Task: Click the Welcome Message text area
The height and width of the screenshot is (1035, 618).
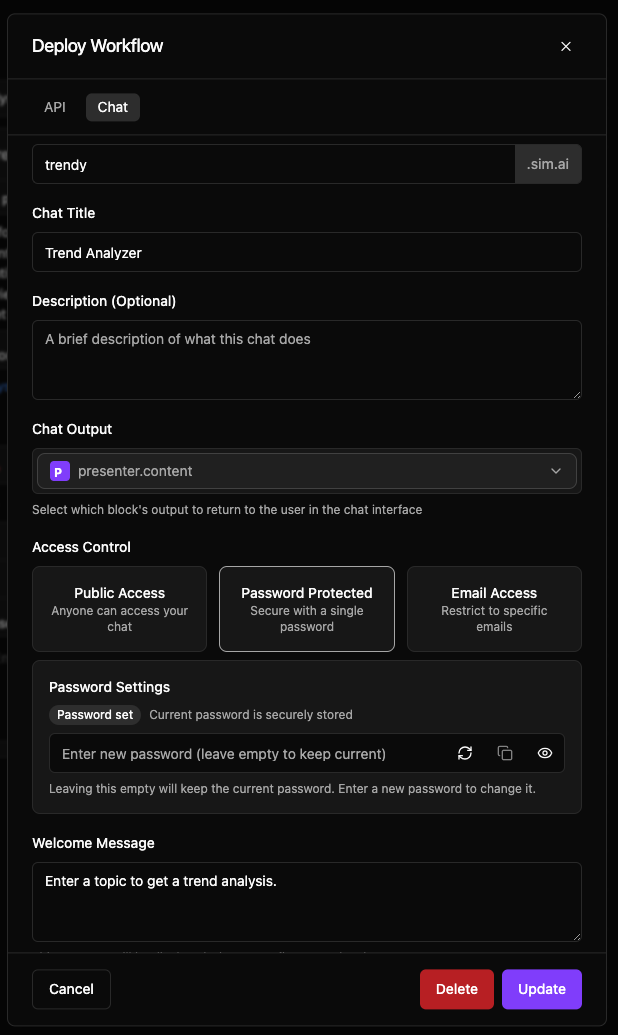Action: tap(306, 903)
